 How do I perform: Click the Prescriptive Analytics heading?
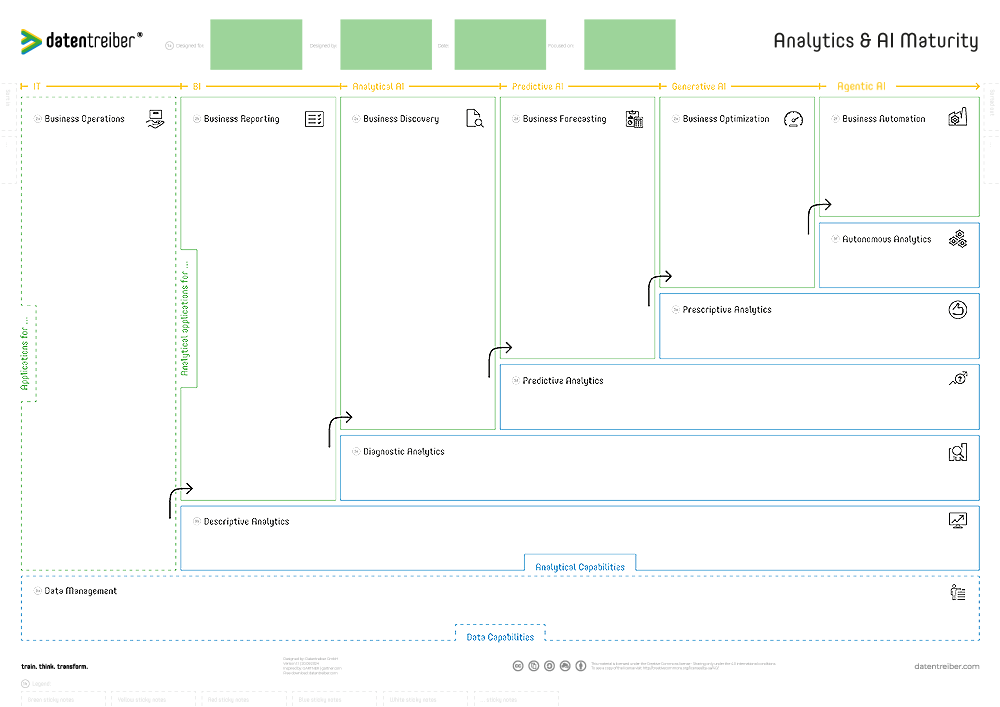pos(727,310)
